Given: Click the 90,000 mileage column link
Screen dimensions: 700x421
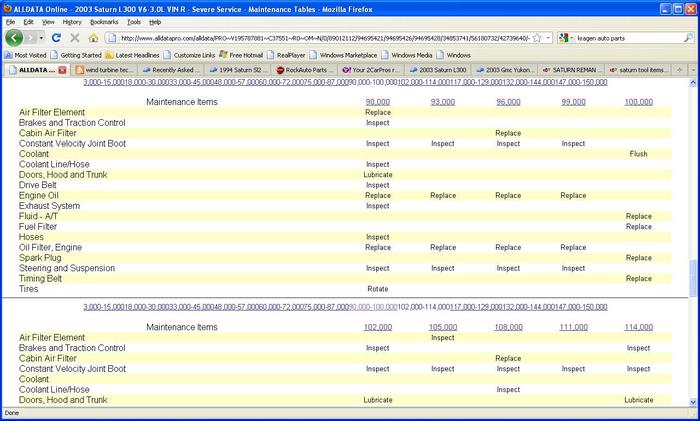Looking at the screenshot, I should (377, 102).
